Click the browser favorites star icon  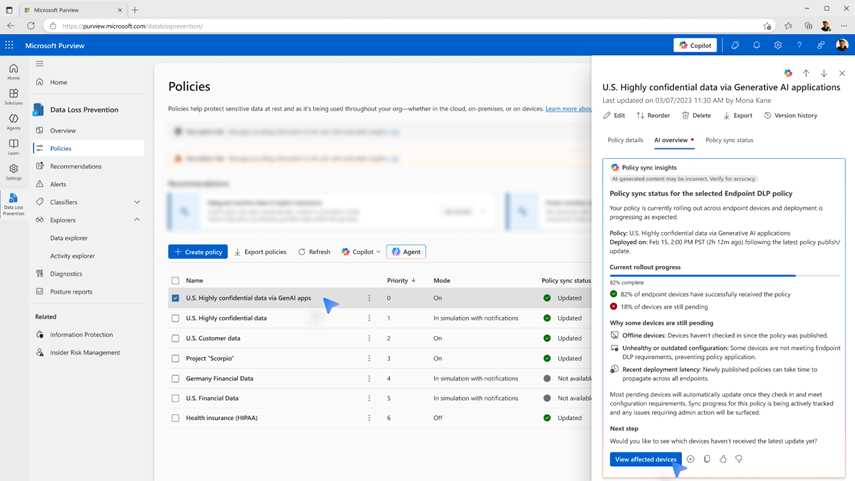pos(767,26)
